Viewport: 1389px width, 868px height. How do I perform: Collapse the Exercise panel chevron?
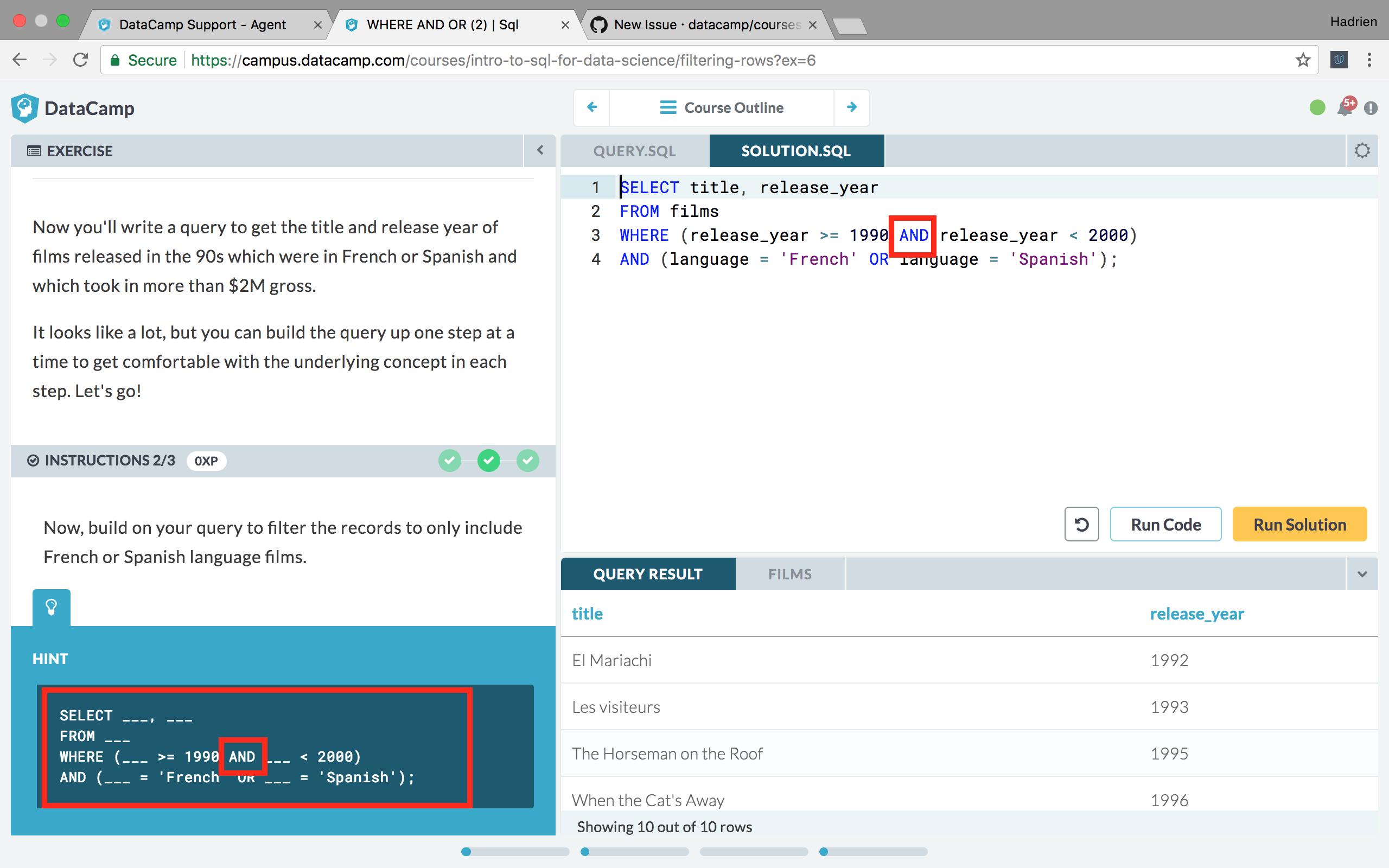[x=539, y=150]
